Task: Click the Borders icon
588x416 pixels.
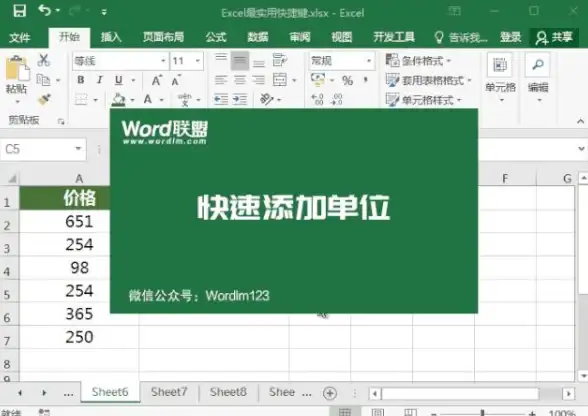Action: tap(81, 100)
